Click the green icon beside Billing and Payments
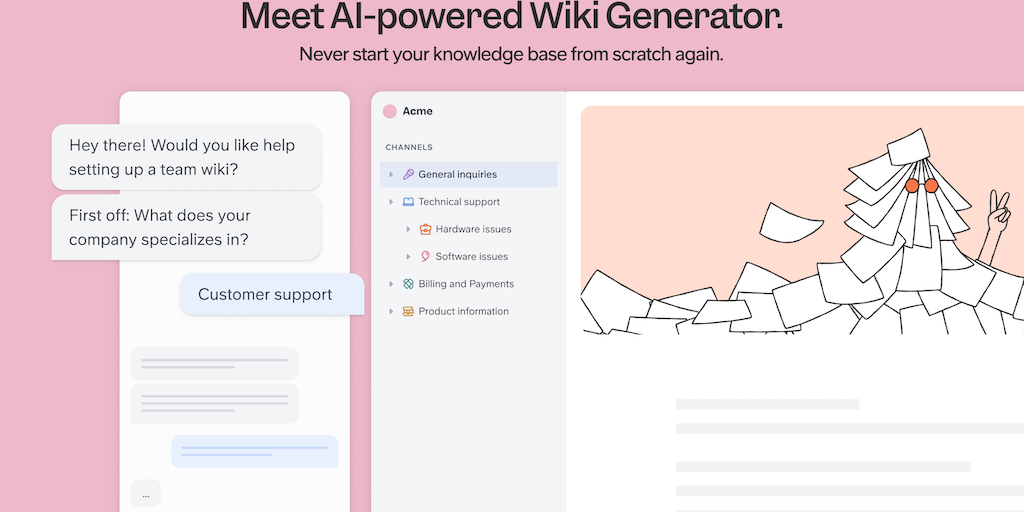This screenshot has width=1024, height=512. pyautogui.click(x=408, y=284)
